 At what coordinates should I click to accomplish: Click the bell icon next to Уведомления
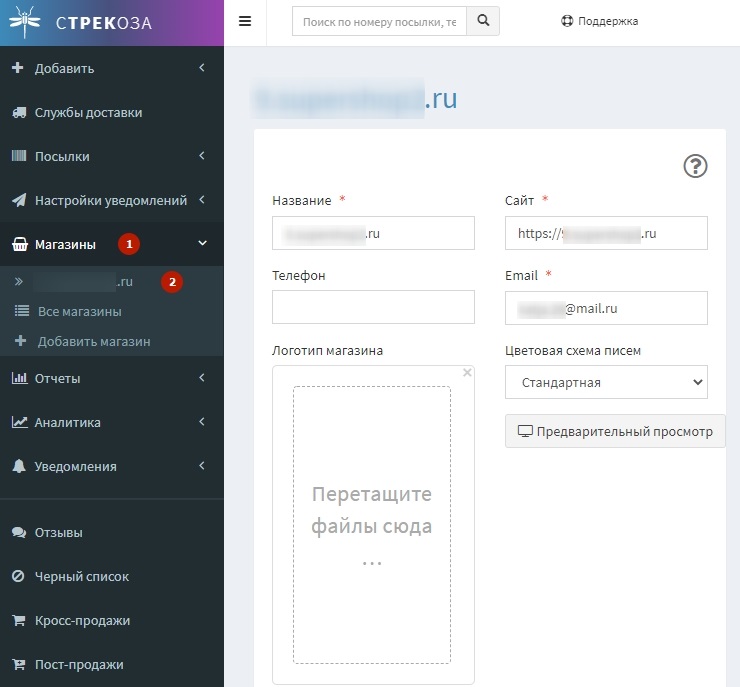point(19,467)
